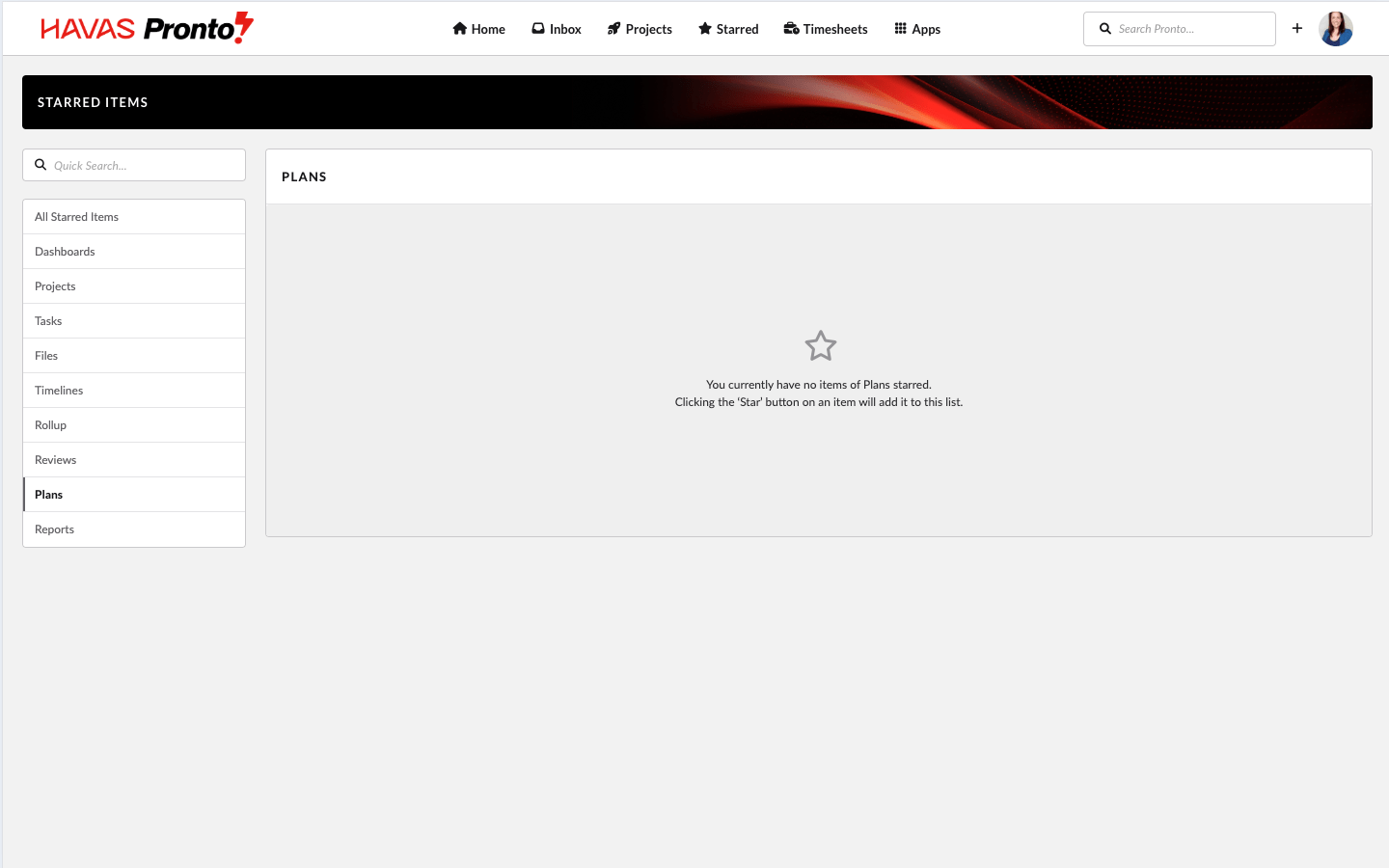1389x868 pixels.
Task: Open Projects from top navigation
Action: click(x=640, y=29)
